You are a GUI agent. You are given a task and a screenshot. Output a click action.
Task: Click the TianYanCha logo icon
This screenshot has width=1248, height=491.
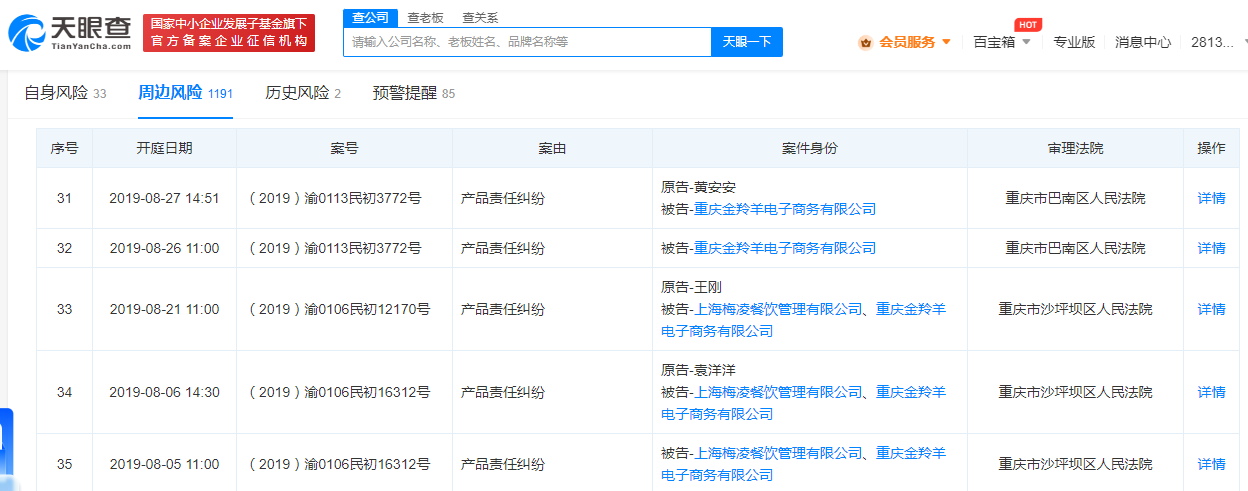pyautogui.click(x=27, y=32)
